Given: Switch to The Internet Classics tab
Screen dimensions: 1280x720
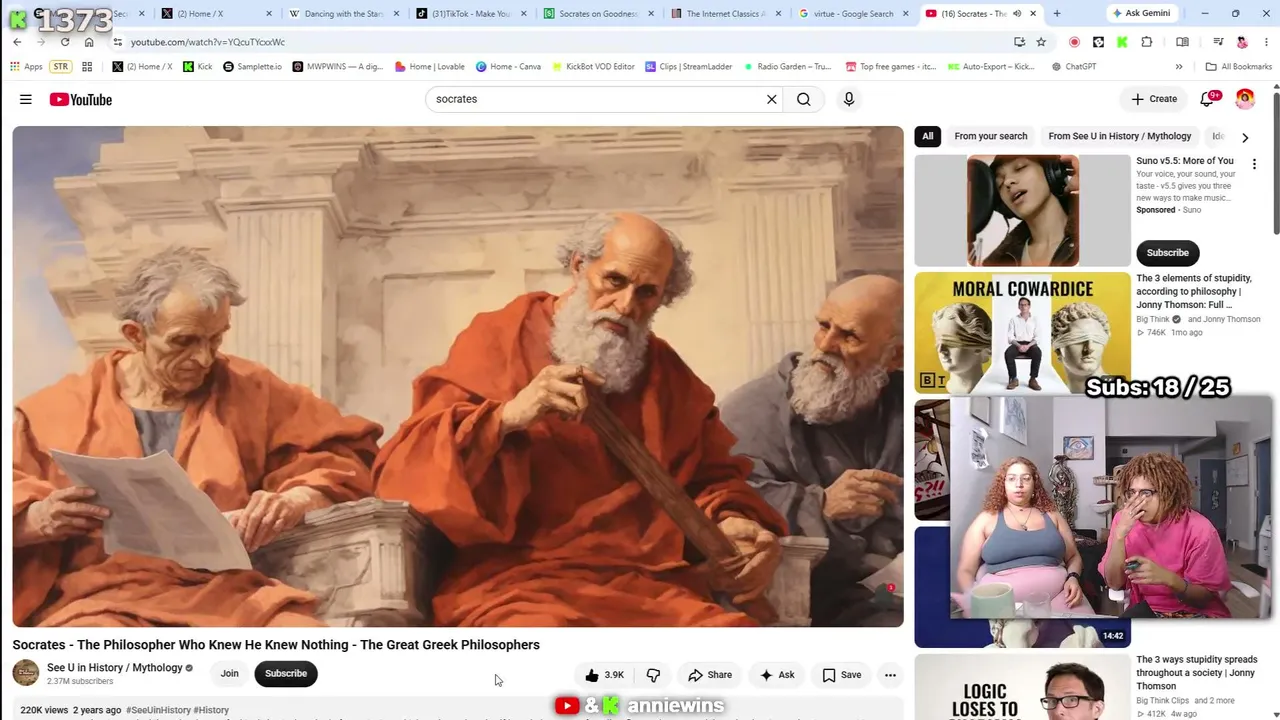Looking at the screenshot, I should [724, 14].
